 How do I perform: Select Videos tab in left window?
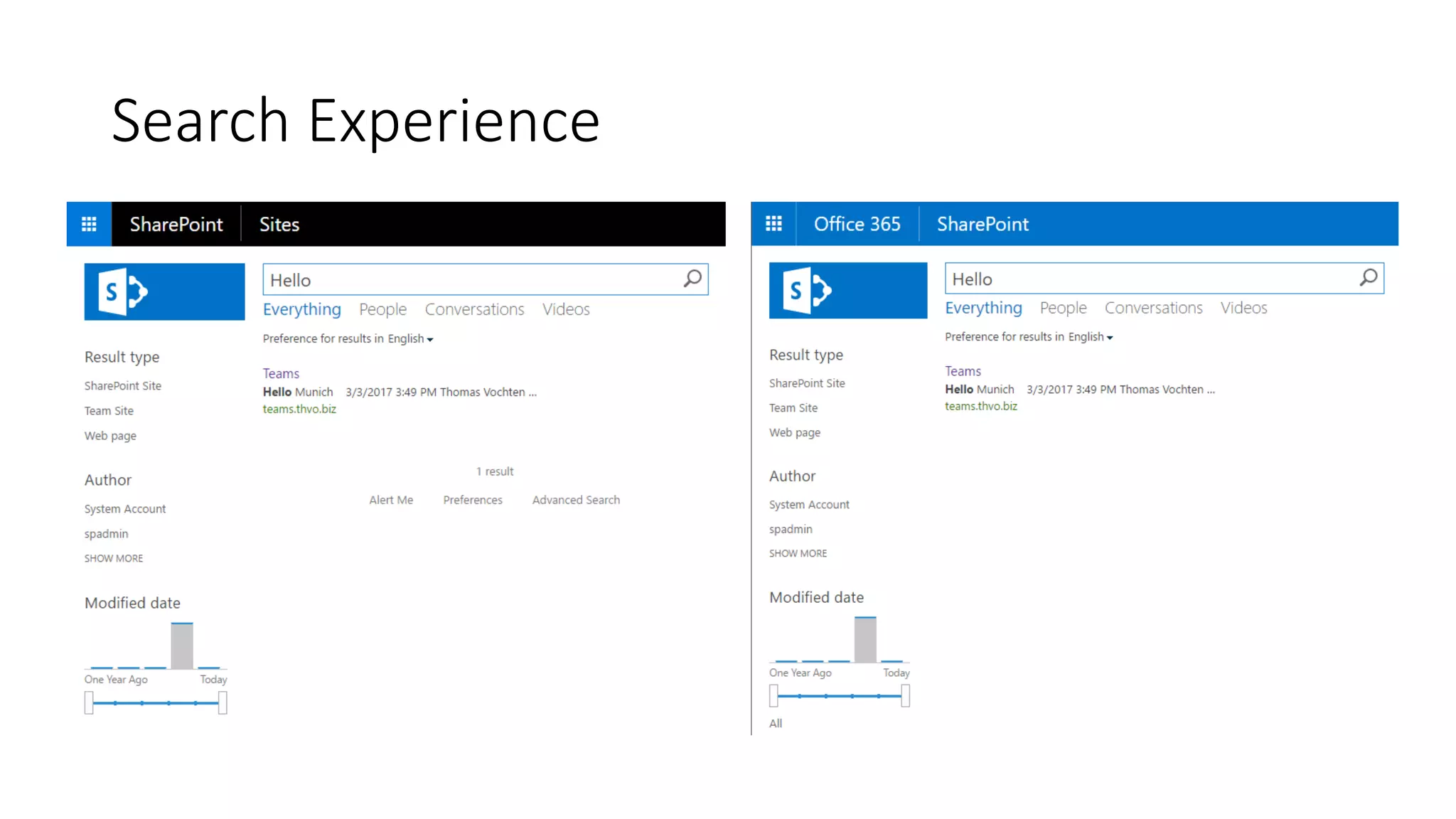(x=566, y=309)
